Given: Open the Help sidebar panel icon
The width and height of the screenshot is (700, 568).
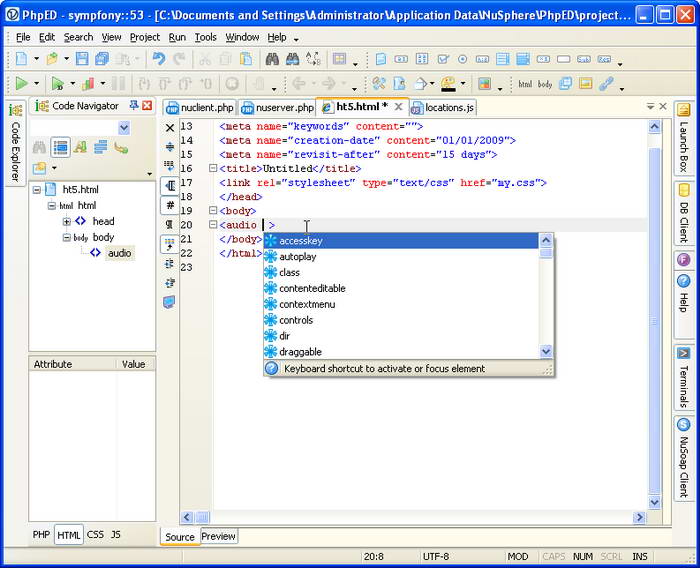Looking at the screenshot, I should [x=683, y=281].
